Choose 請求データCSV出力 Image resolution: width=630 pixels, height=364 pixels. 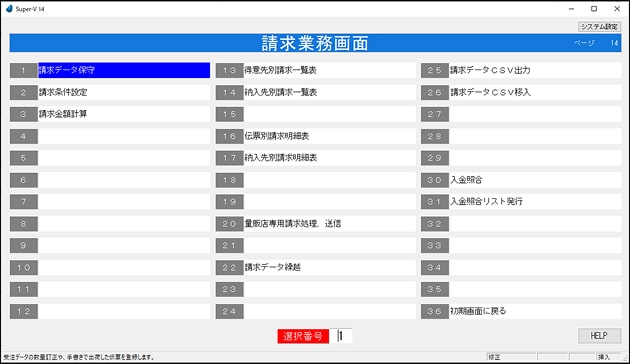(x=535, y=70)
